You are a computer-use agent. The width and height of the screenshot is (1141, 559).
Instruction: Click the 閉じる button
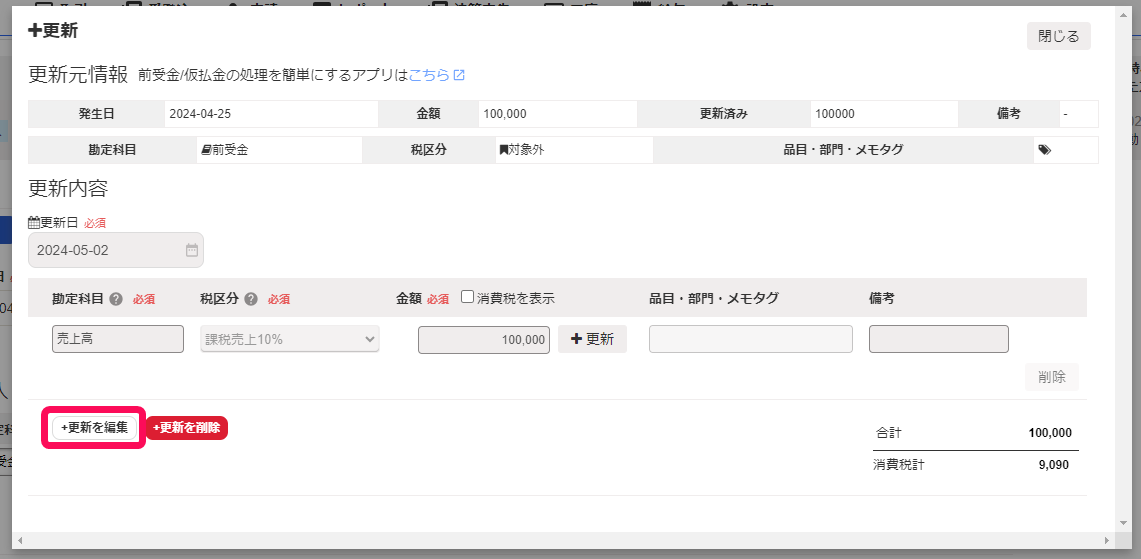click(x=1058, y=36)
